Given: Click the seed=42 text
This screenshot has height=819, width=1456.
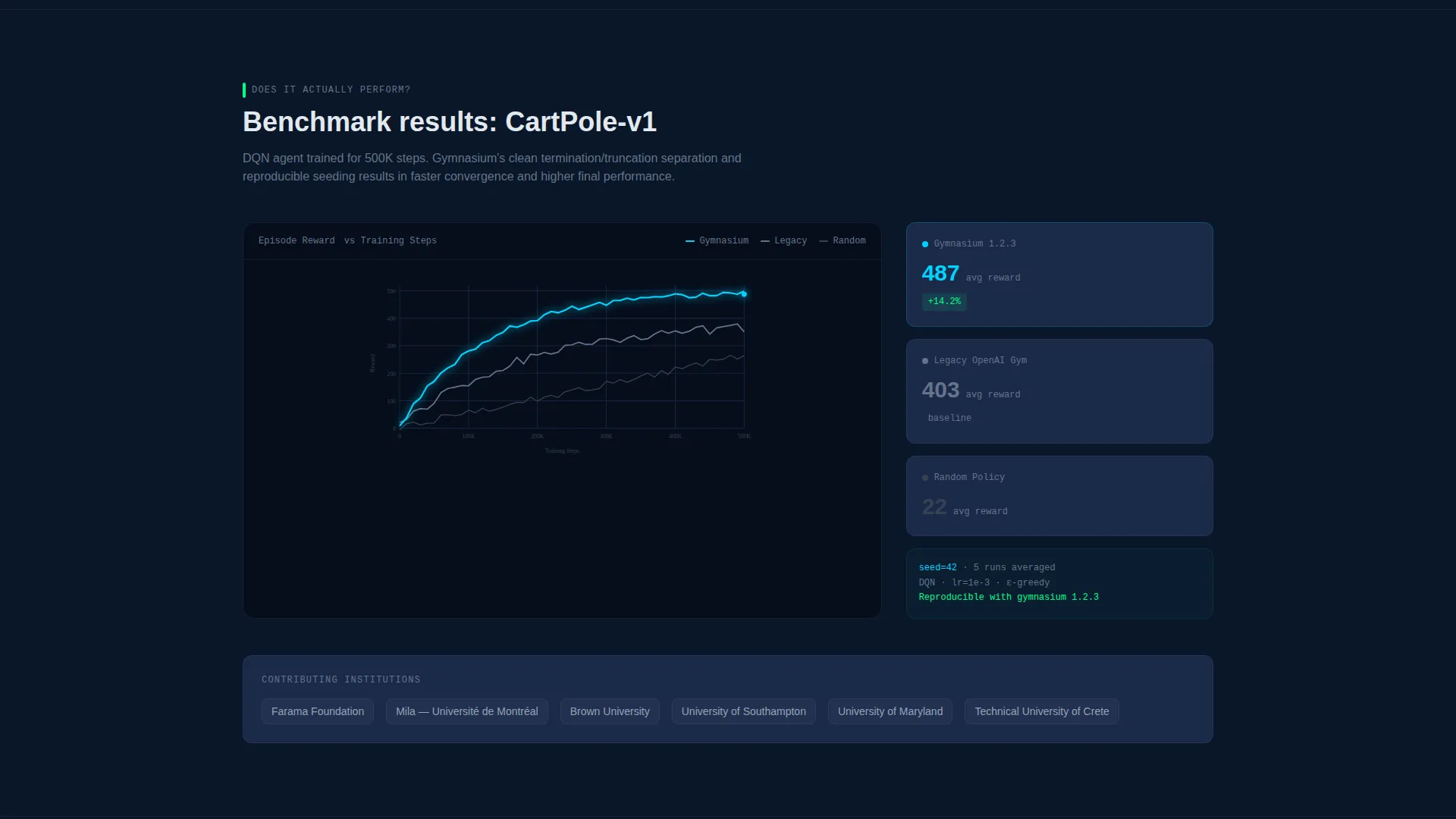Looking at the screenshot, I should 937,567.
